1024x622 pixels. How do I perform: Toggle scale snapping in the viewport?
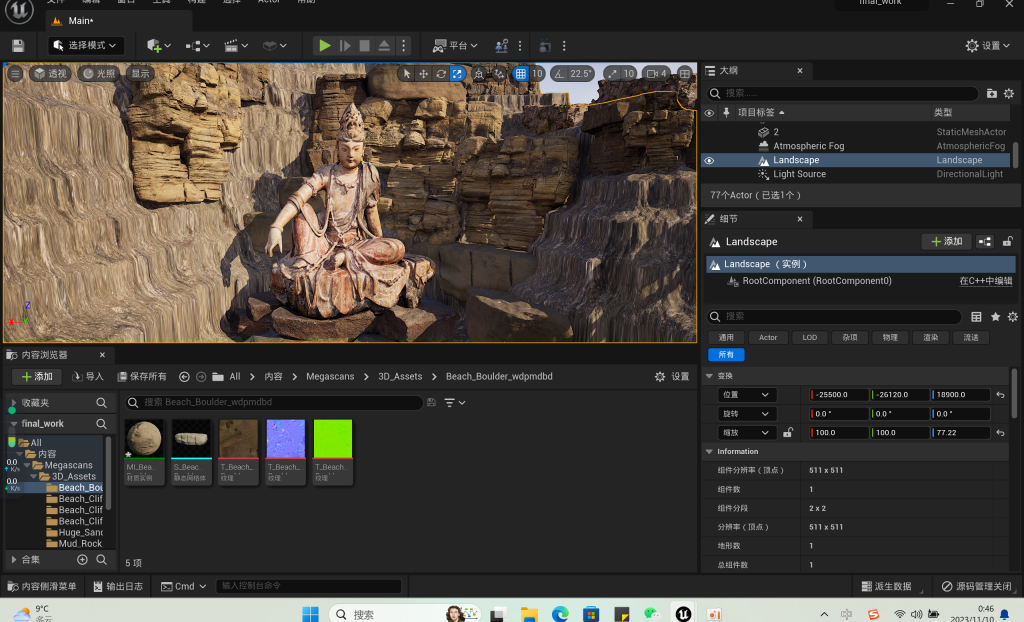[612, 74]
